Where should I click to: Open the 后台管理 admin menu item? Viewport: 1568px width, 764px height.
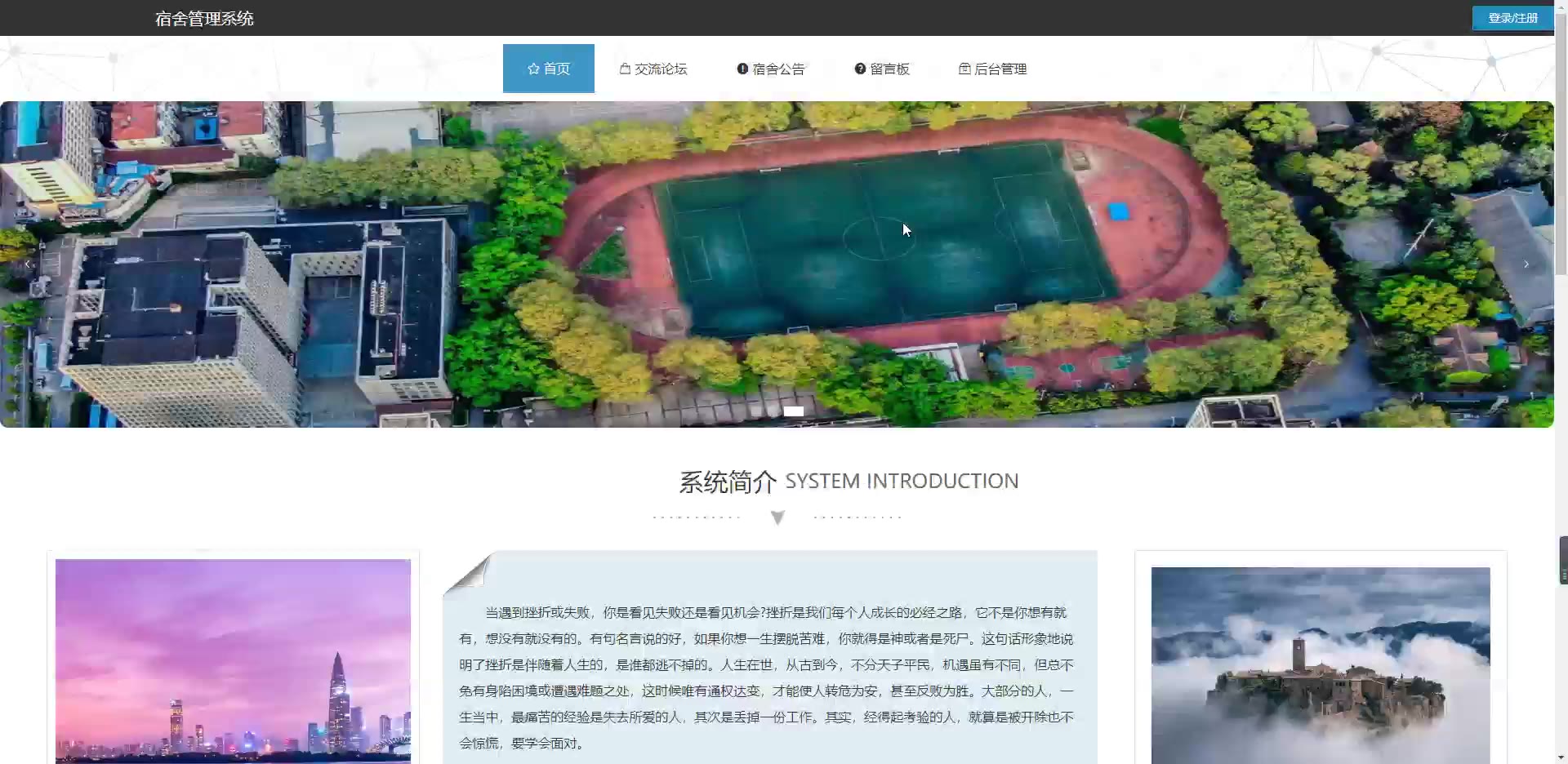pos(993,69)
